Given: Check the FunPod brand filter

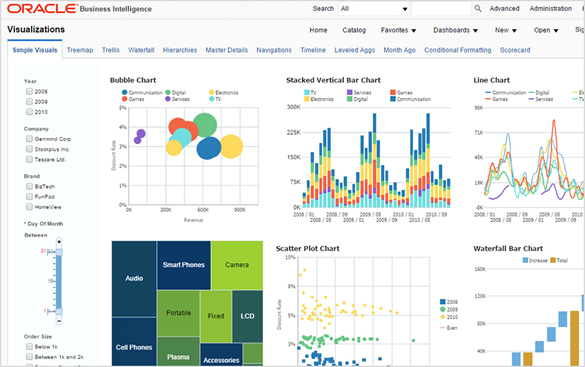Looking at the screenshot, I should pyautogui.click(x=29, y=196).
